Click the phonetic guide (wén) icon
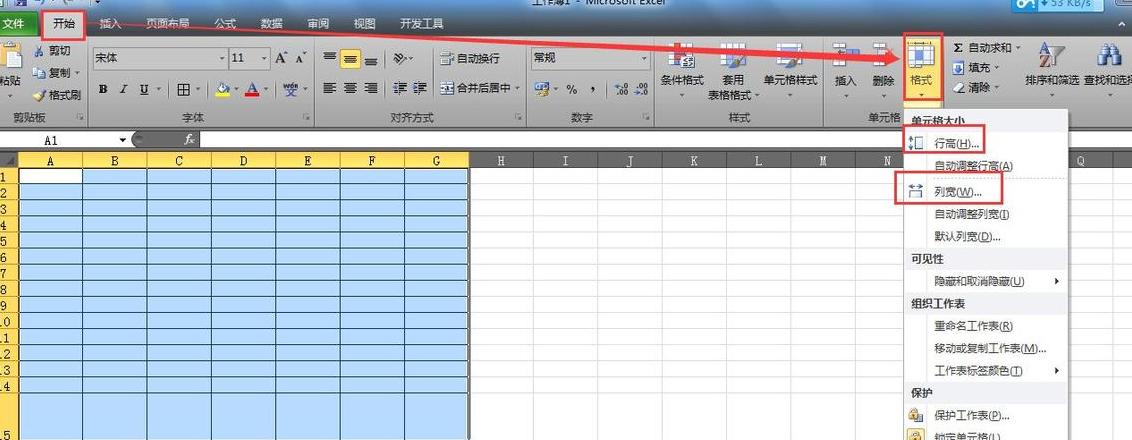1132x440 pixels. click(x=291, y=90)
